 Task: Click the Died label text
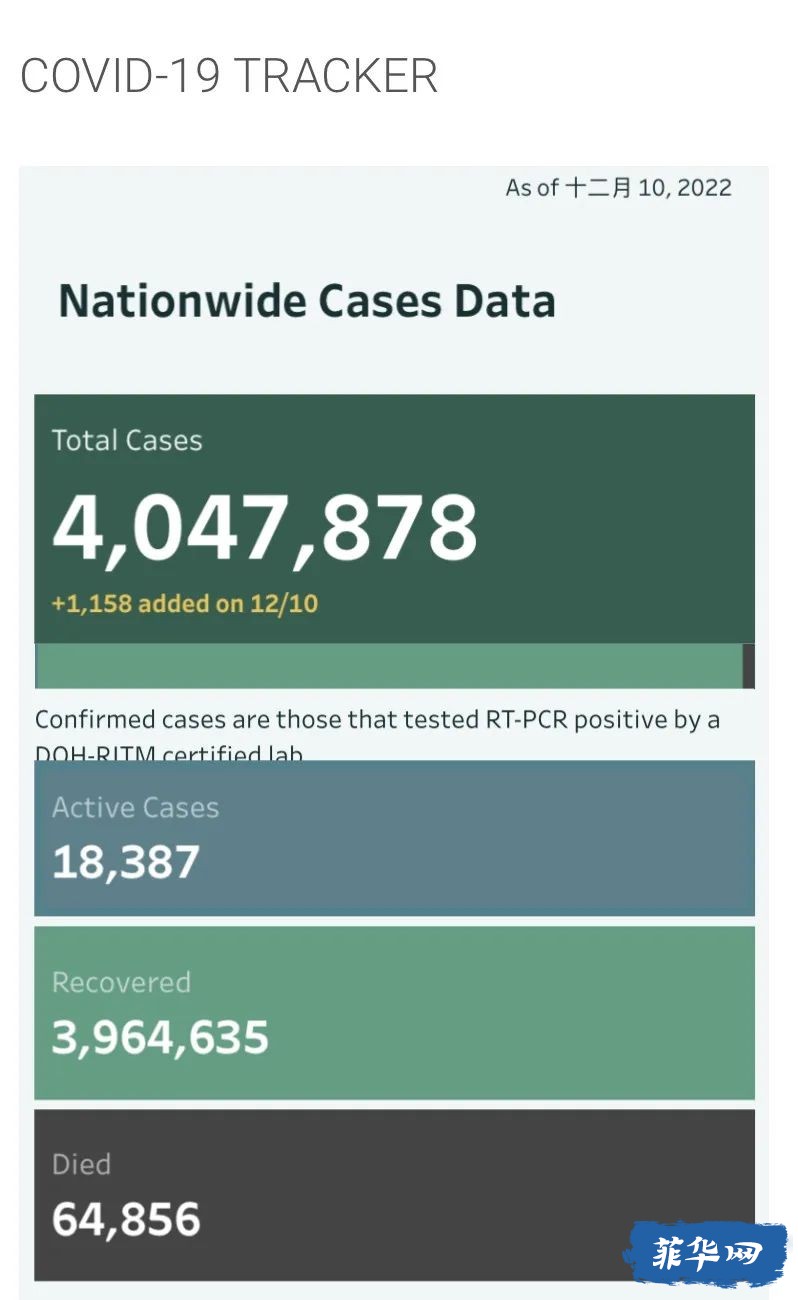tap(81, 1164)
